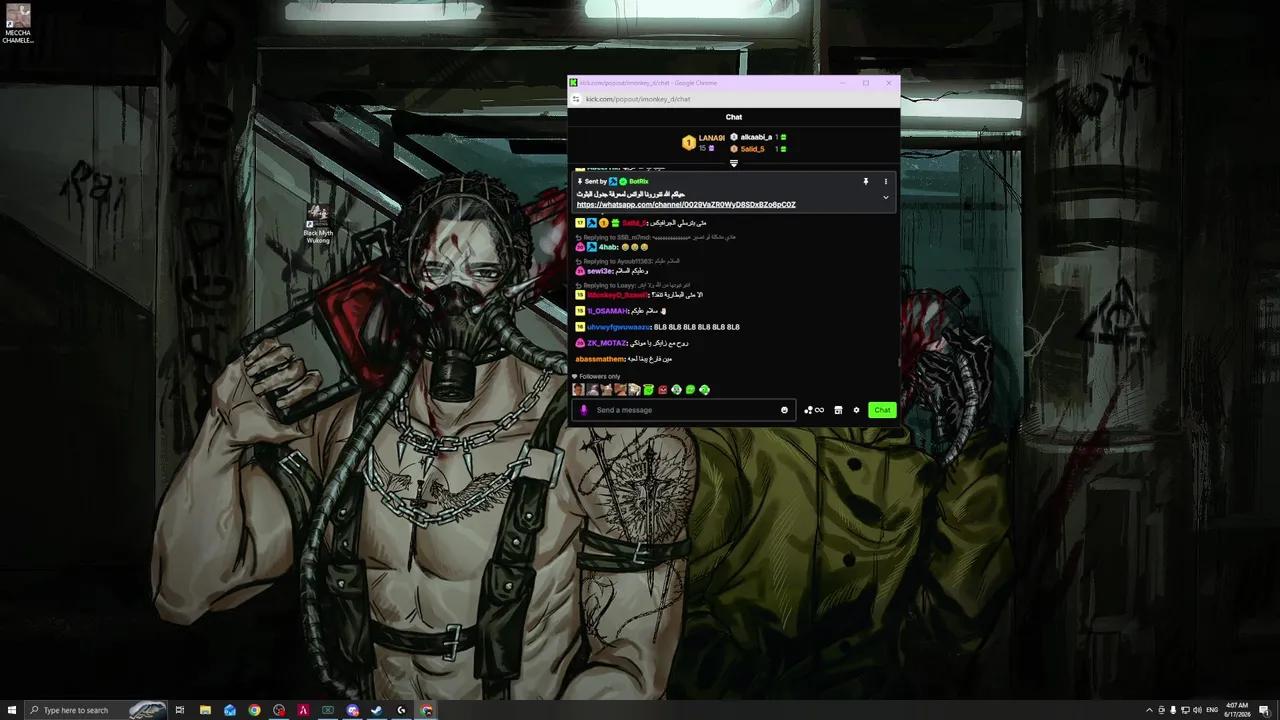The width and height of the screenshot is (1280, 720).
Task: Open the notification center icon
Action: 1265,710
